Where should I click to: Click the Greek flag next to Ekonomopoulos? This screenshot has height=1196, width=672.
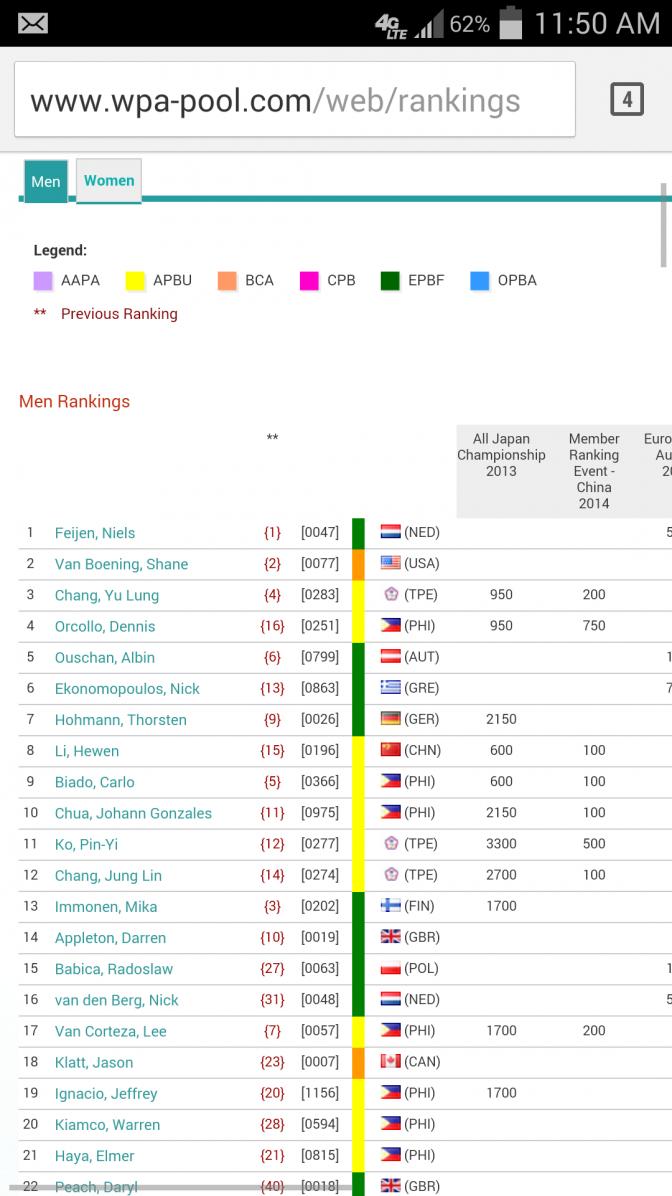coord(390,688)
